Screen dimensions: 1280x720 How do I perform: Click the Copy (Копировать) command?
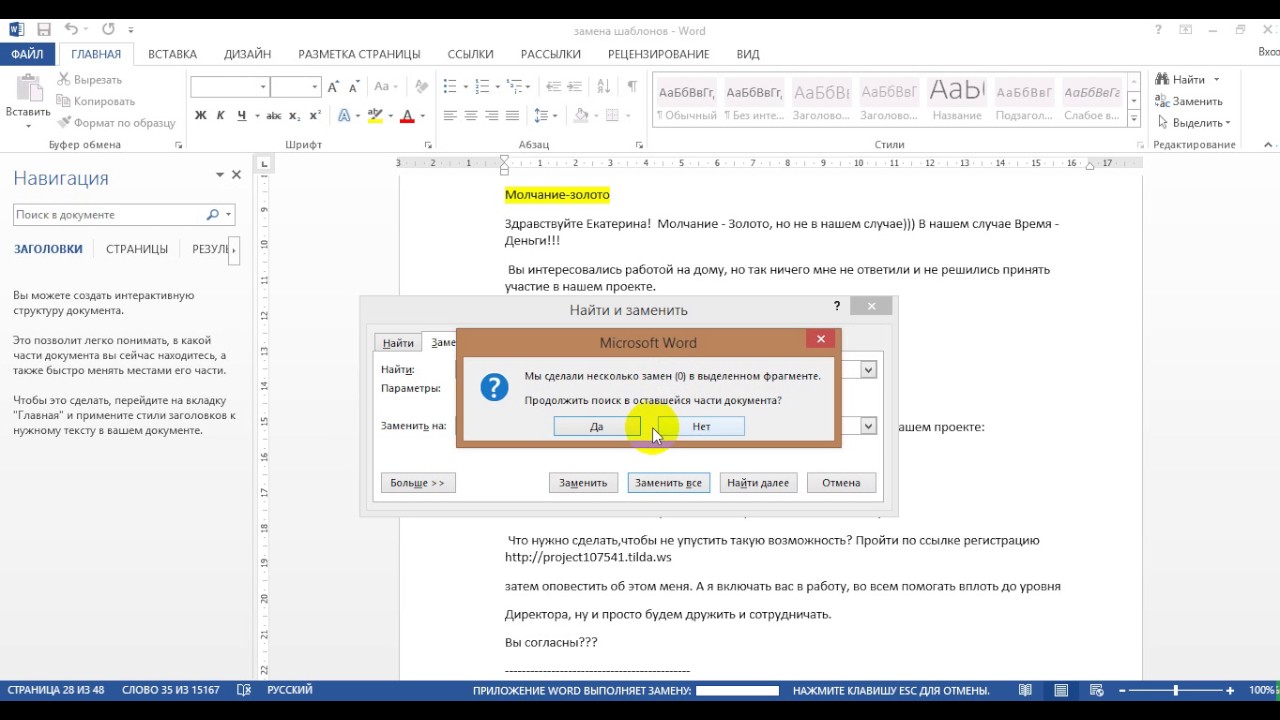tap(95, 101)
